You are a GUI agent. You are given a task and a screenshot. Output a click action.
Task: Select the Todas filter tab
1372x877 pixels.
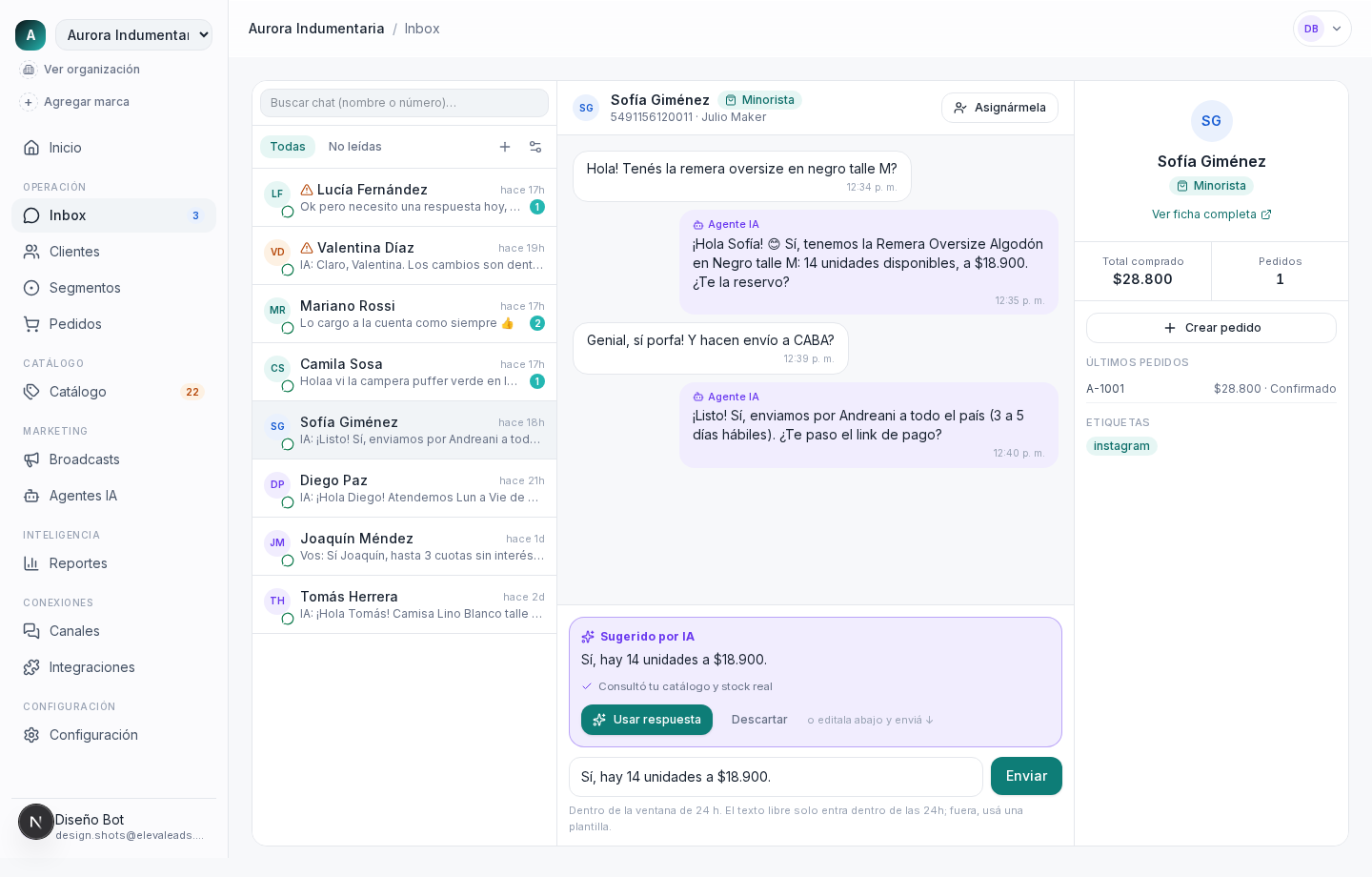[x=288, y=147]
